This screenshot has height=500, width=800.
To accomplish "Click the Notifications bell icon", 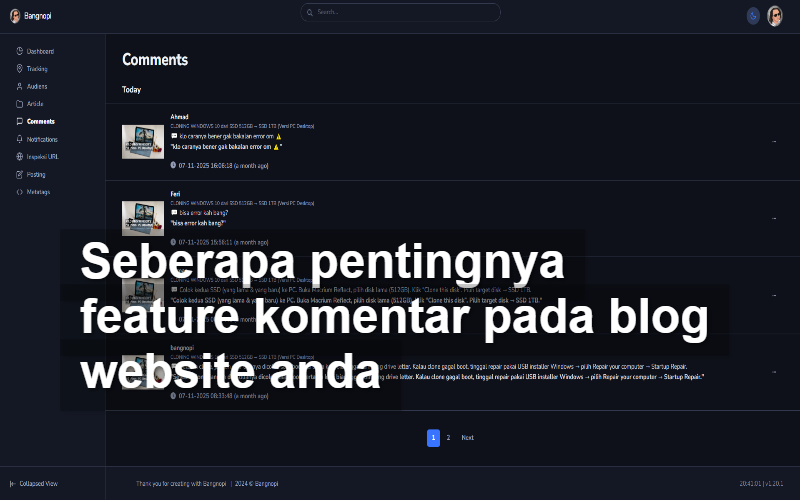I will coord(20,139).
